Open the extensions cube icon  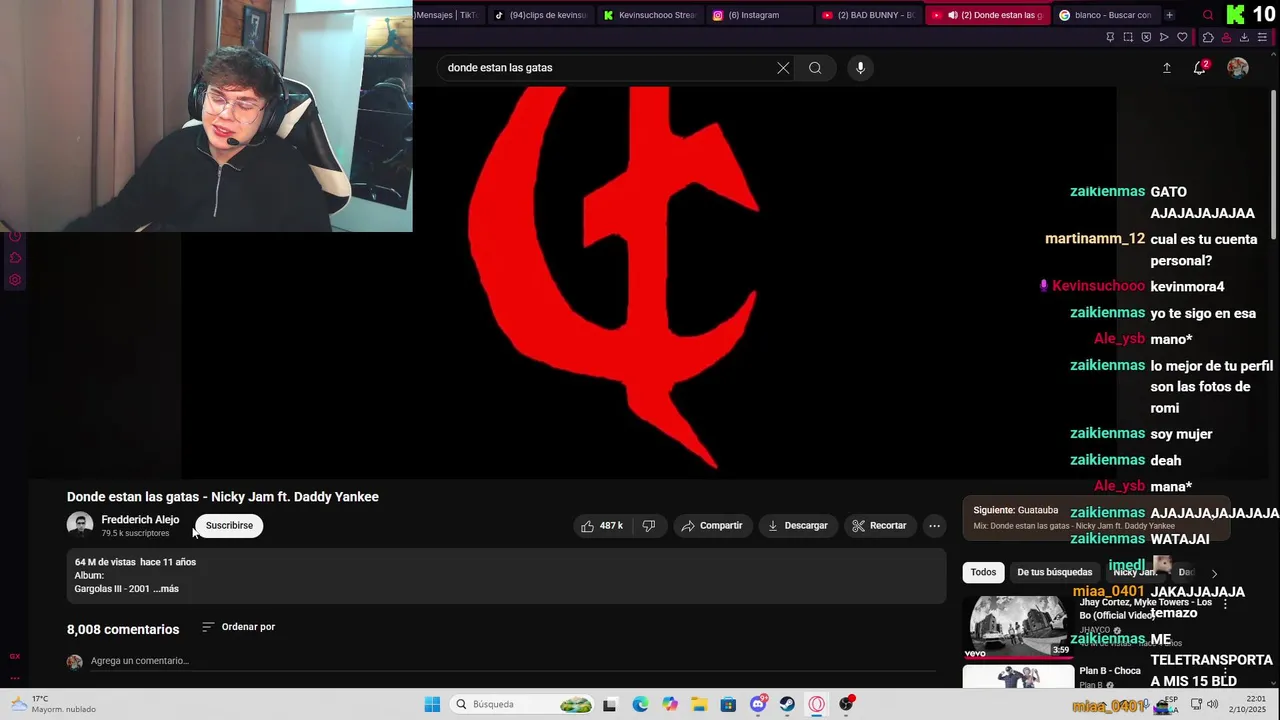pyautogui.click(x=1208, y=38)
